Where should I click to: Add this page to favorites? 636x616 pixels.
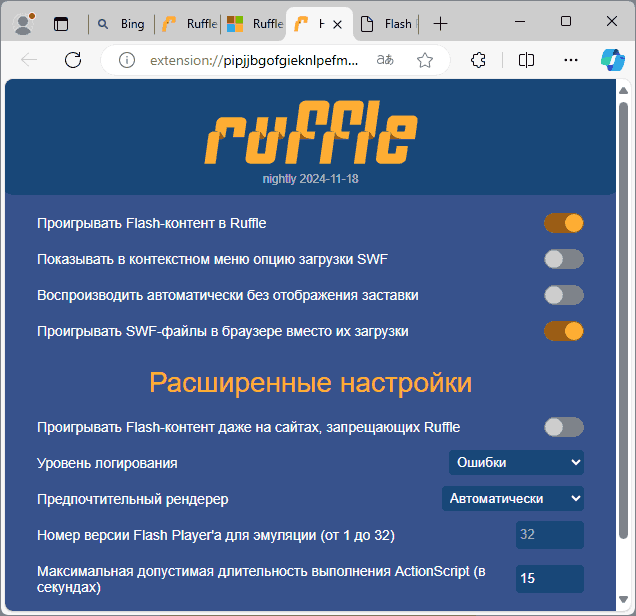tap(425, 60)
